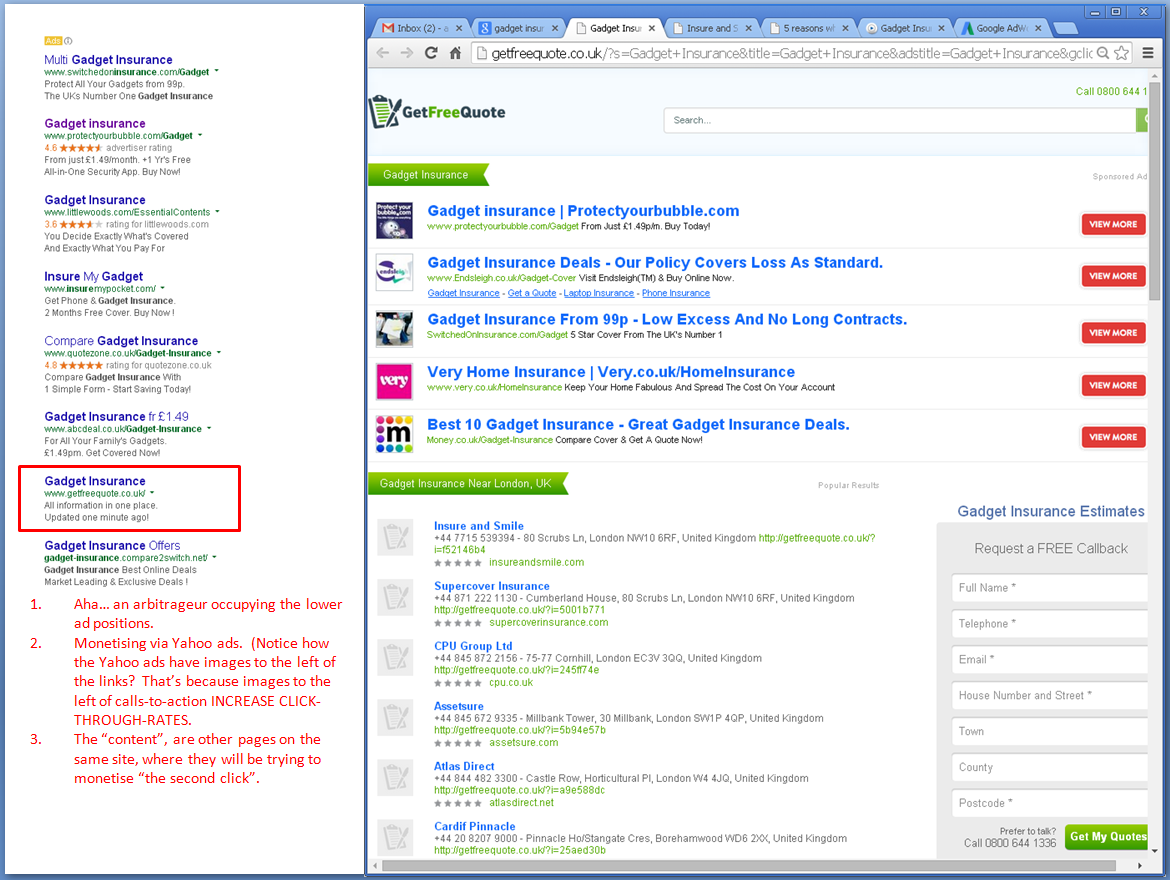
Task: Open the Multi Gadget Insurance ad link
Action: pyautogui.click(x=108, y=60)
